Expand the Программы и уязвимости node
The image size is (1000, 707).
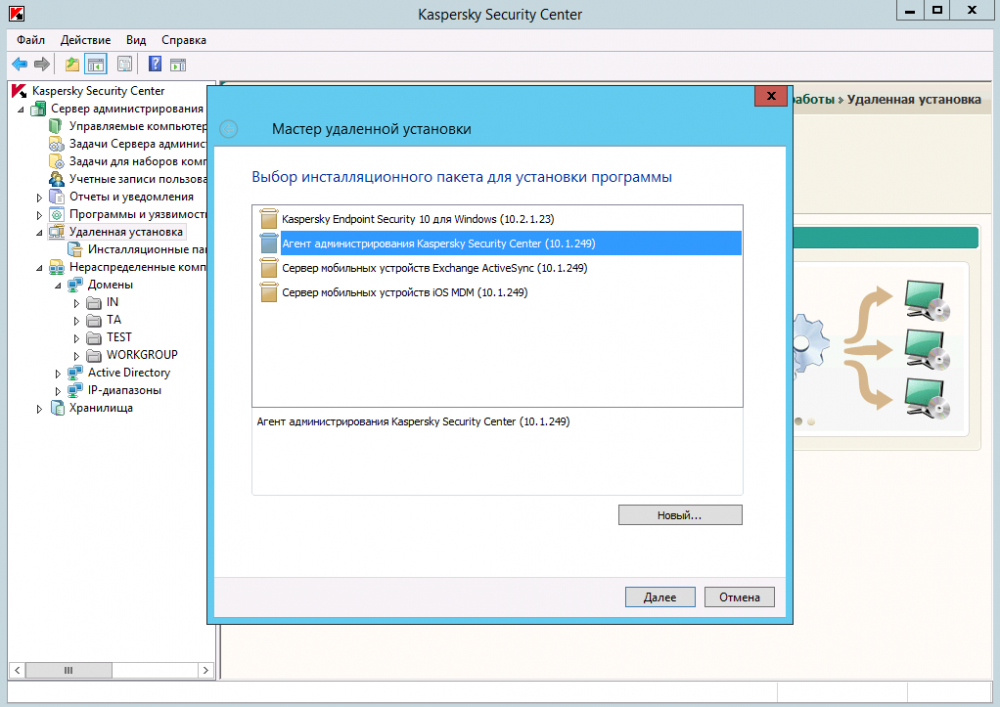39,215
